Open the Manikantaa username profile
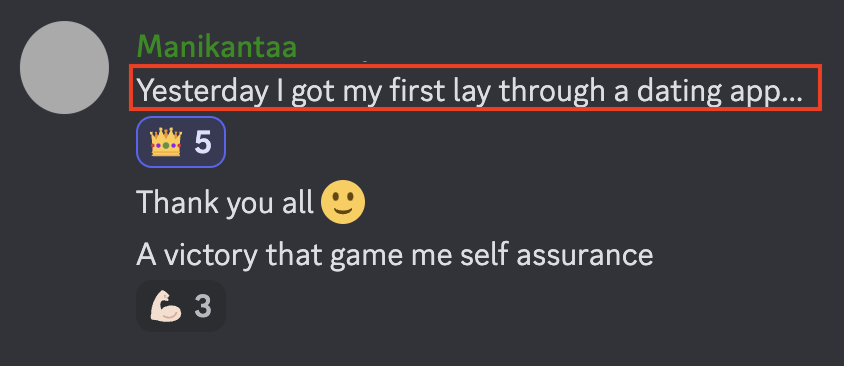The width and height of the screenshot is (844, 366). pyautogui.click(x=217, y=47)
